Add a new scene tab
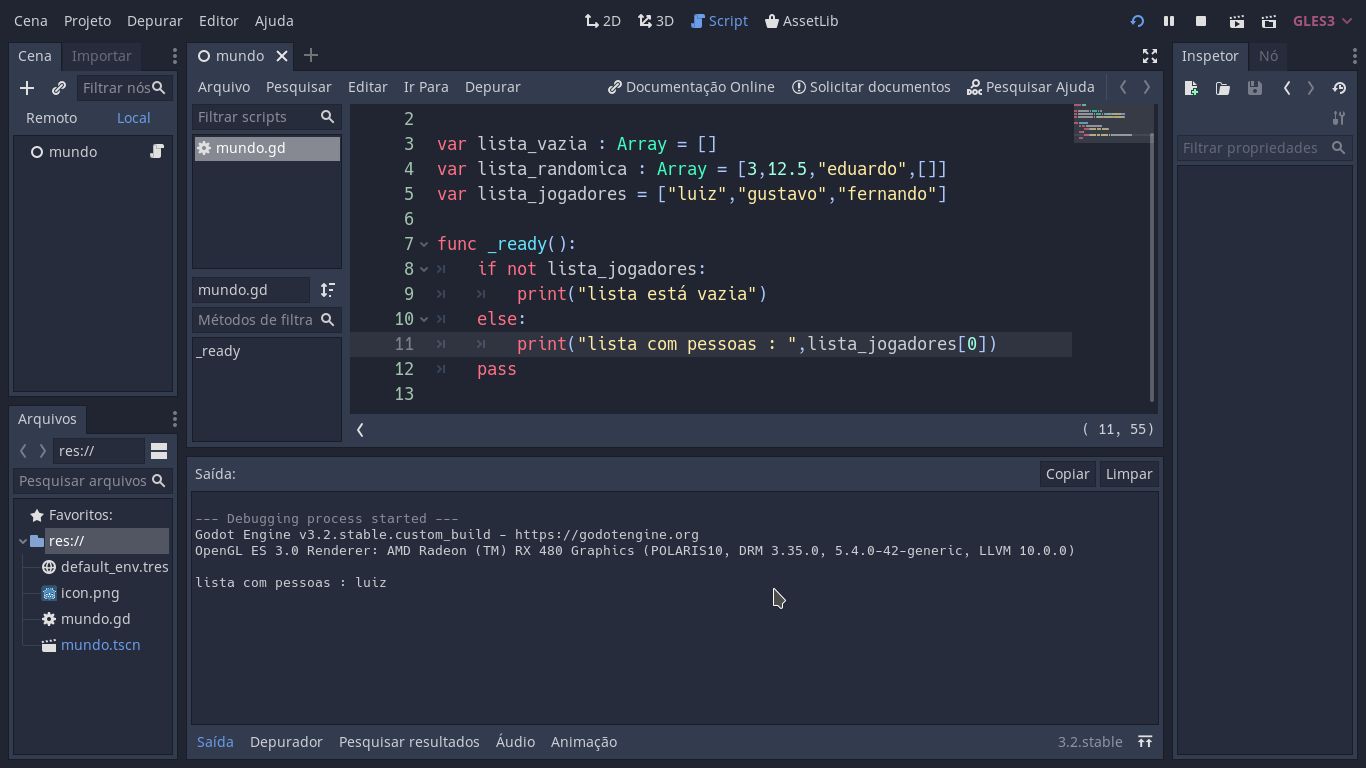This screenshot has height=768, width=1366. pos(310,56)
